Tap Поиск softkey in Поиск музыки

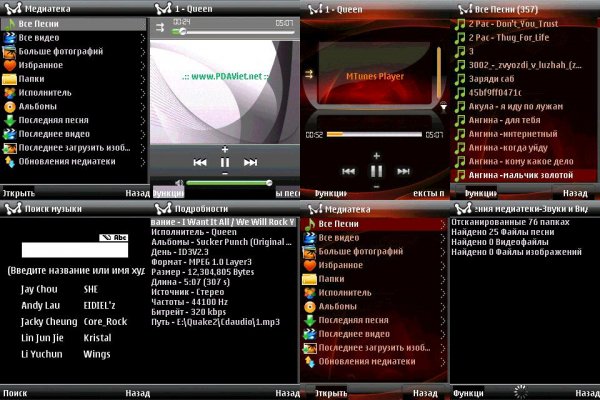[x=15, y=393]
